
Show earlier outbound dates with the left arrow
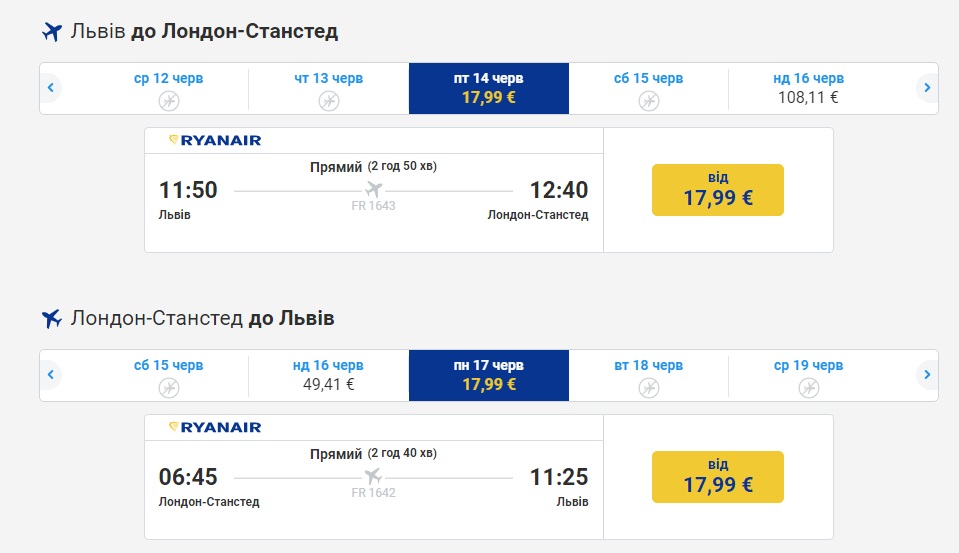pyautogui.click(x=50, y=88)
